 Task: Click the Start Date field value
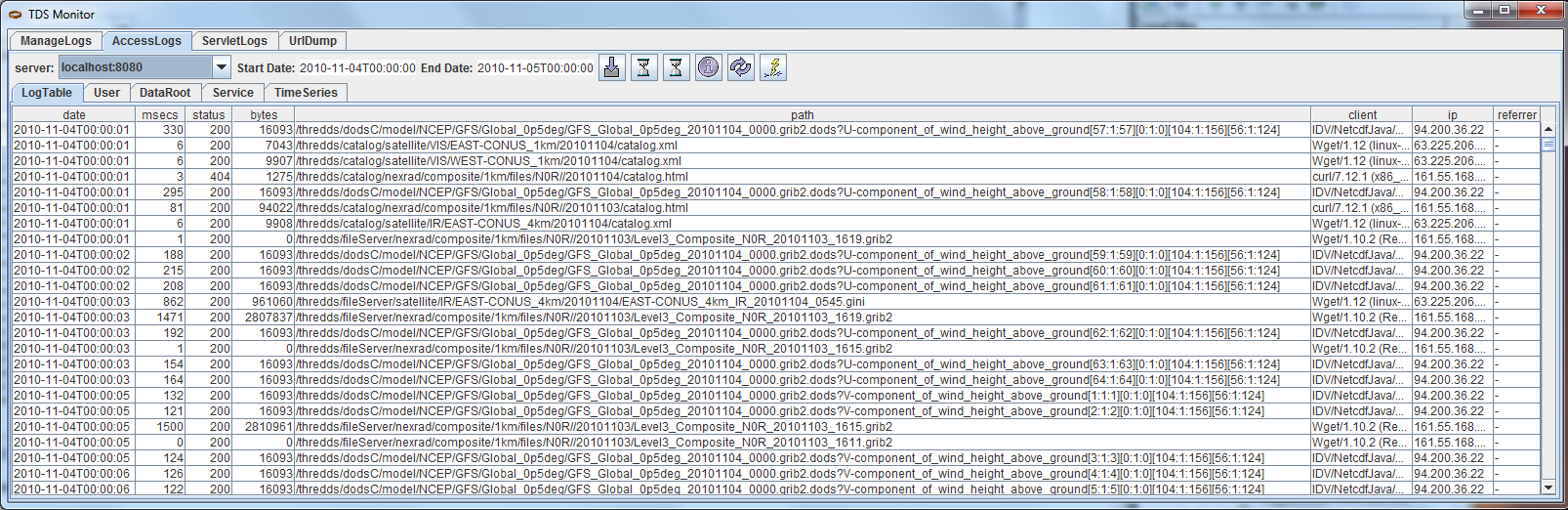pyautogui.click(x=357, y=68)
